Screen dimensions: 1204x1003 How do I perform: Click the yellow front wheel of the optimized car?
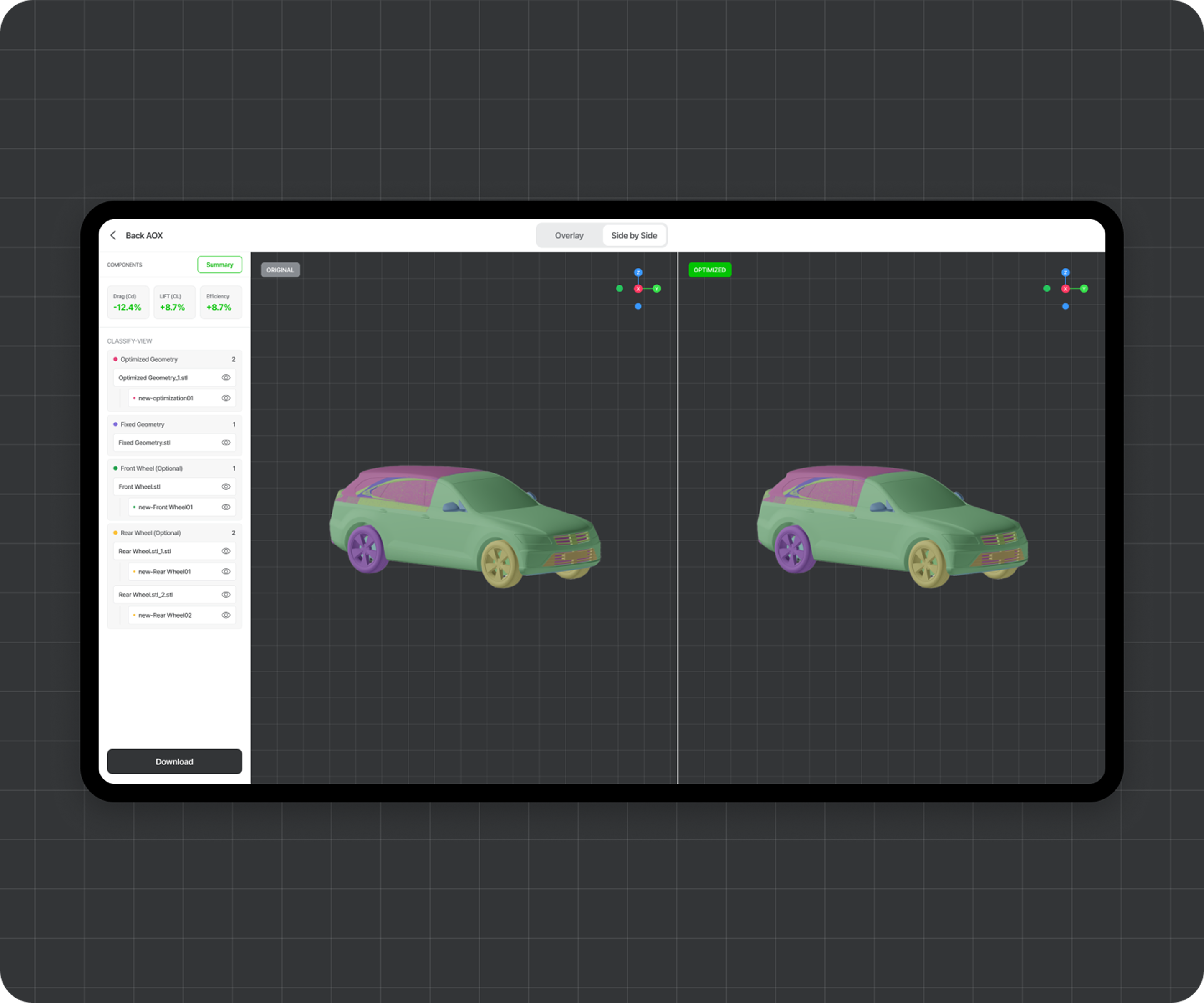click(x=929, y=563)
